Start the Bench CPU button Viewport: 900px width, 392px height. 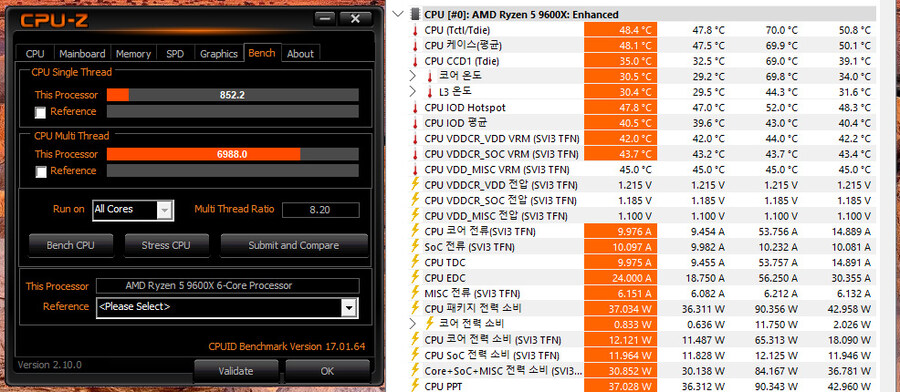pyautogui.click(x=71, y=245)
